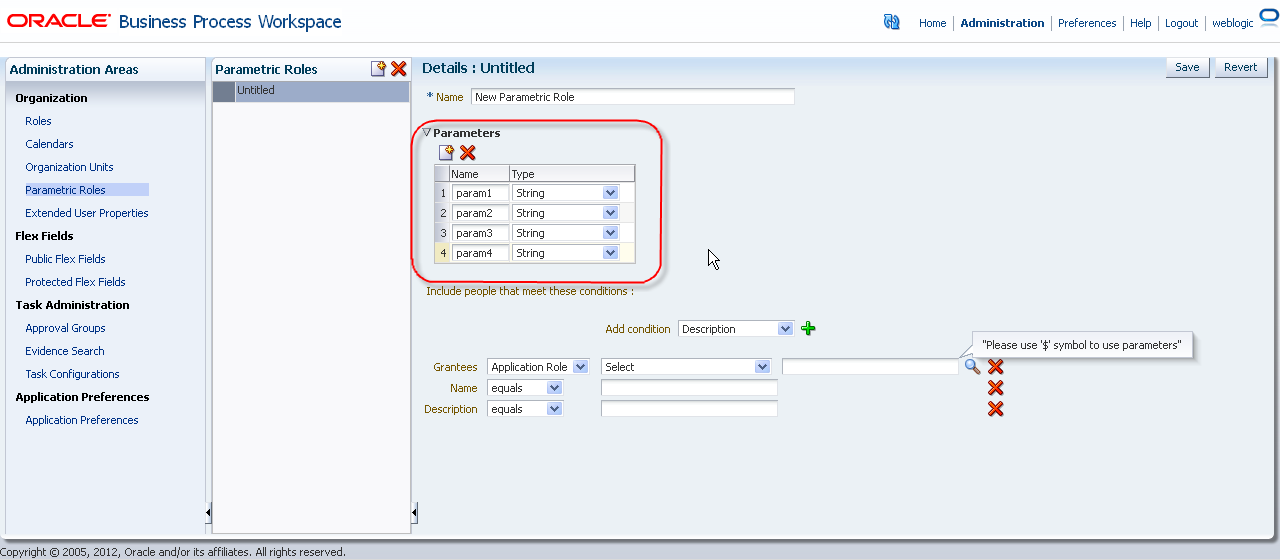This screenshot has width=1280, height=560.
Task: Click the Name field with New Parametric Role
Action: click(x=632, y=97)
